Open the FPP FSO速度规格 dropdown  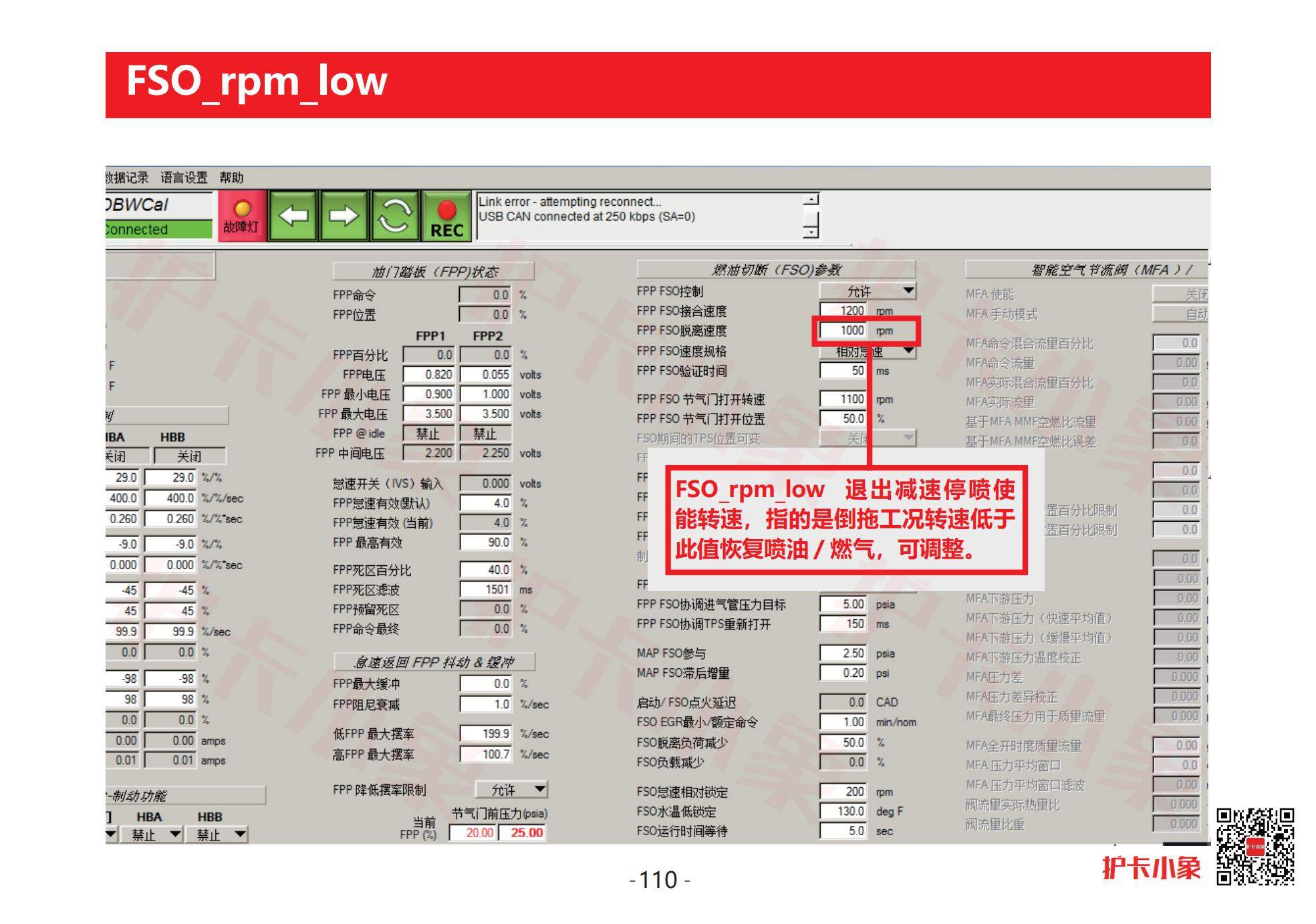pyautogui.click(x=868, y=351)
